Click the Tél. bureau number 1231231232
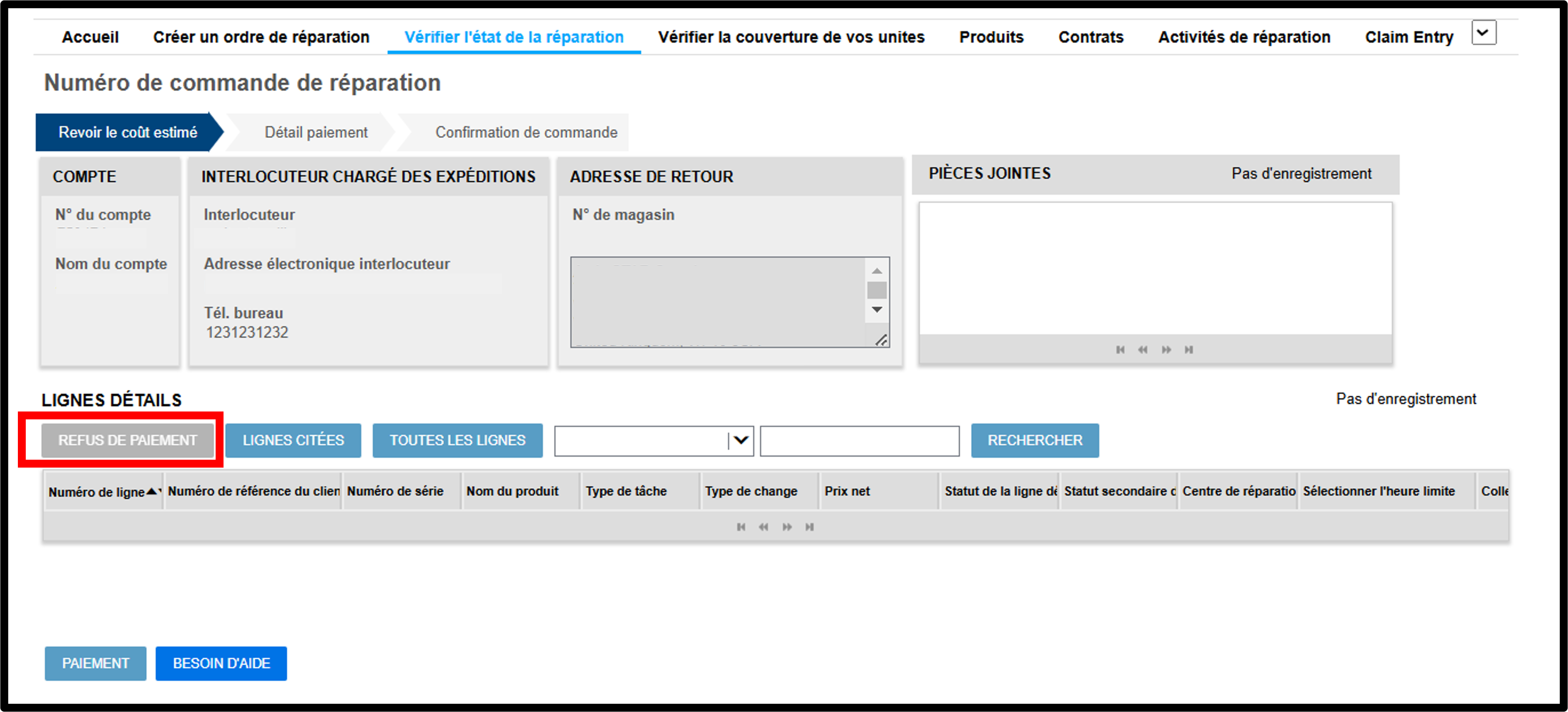1568x712 pixels. point(247,333)
